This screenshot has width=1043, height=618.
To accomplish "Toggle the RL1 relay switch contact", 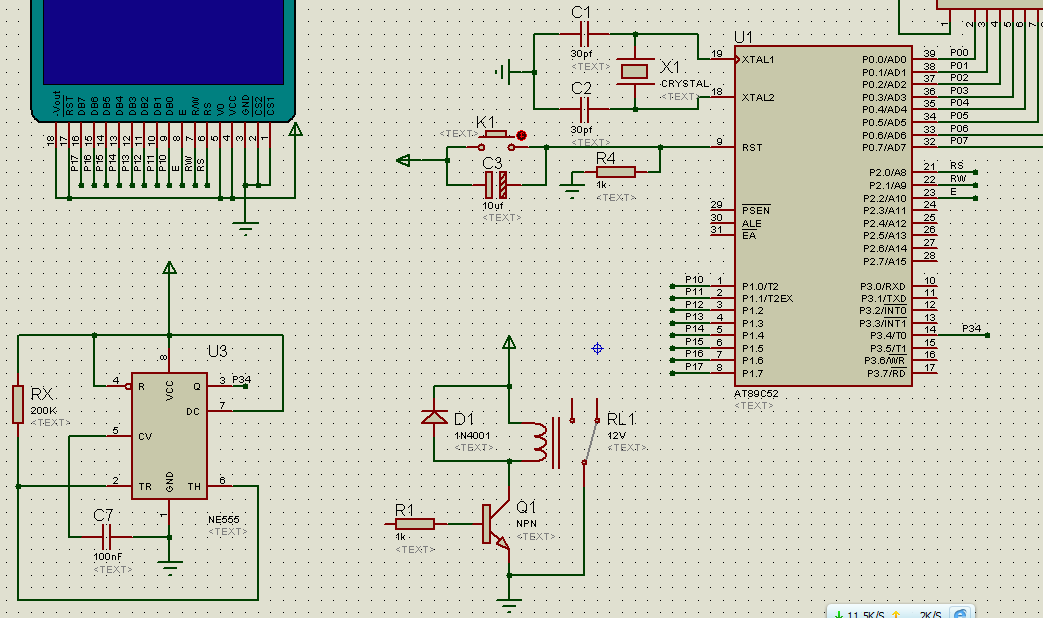I will 591,440.
